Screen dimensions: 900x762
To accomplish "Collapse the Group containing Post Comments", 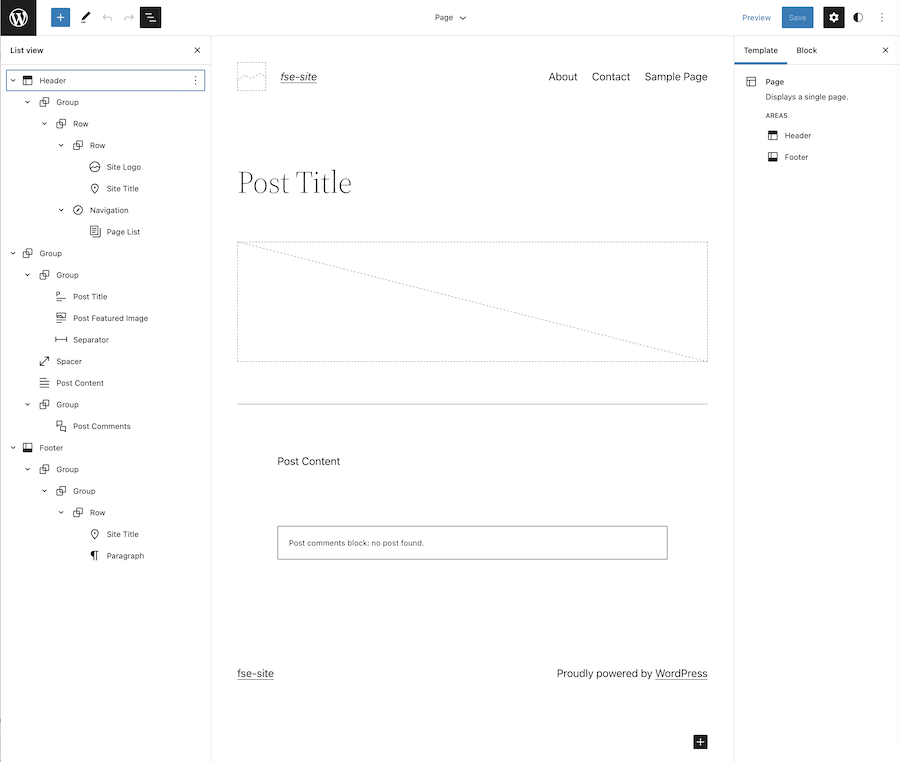I will (28, 405).
